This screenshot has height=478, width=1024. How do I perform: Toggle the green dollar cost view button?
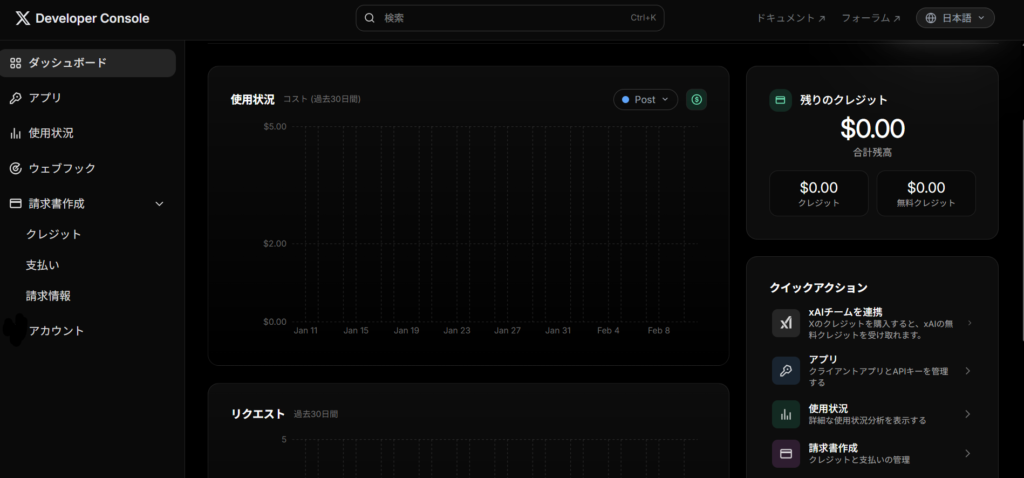697,100
